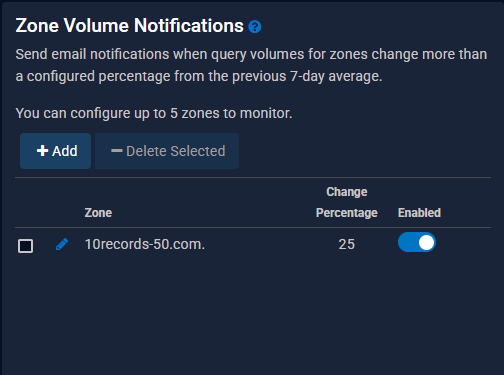Click the plus icon on the Add button
The height and width of the screenshot is (375, 504).
tap(42, 151)
